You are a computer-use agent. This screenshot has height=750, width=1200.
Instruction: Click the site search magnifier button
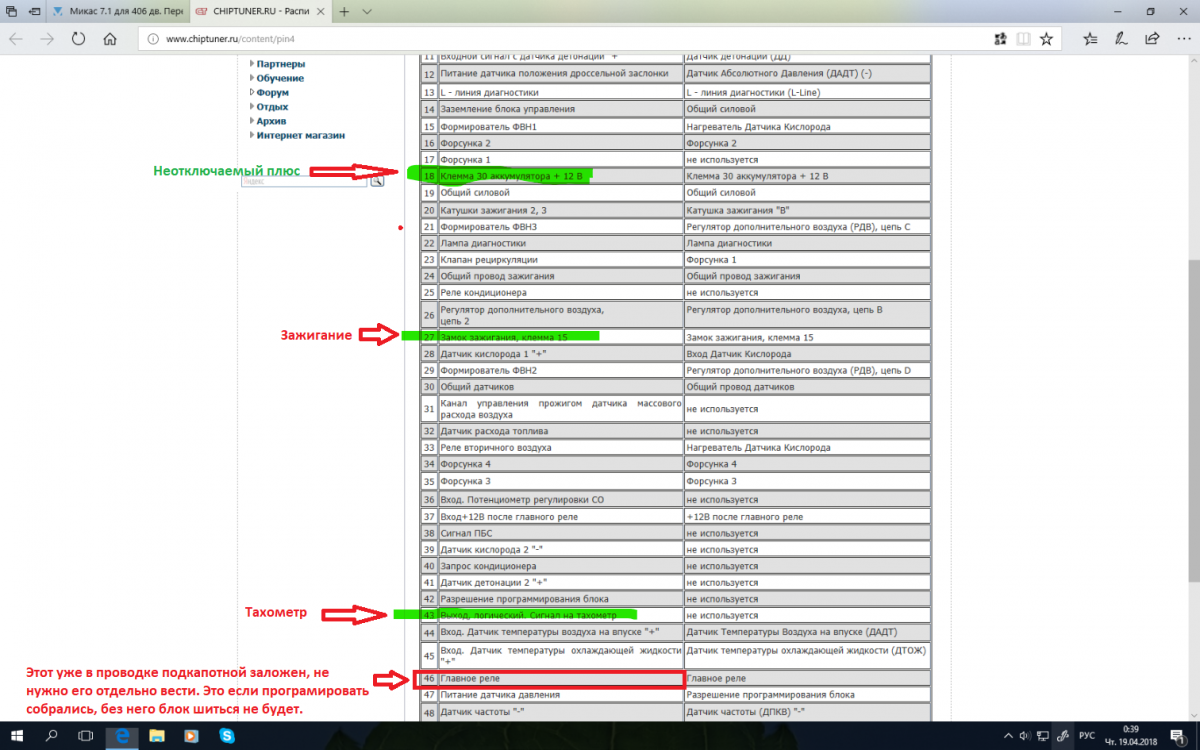pyautogui.click(x=377, y=181)
